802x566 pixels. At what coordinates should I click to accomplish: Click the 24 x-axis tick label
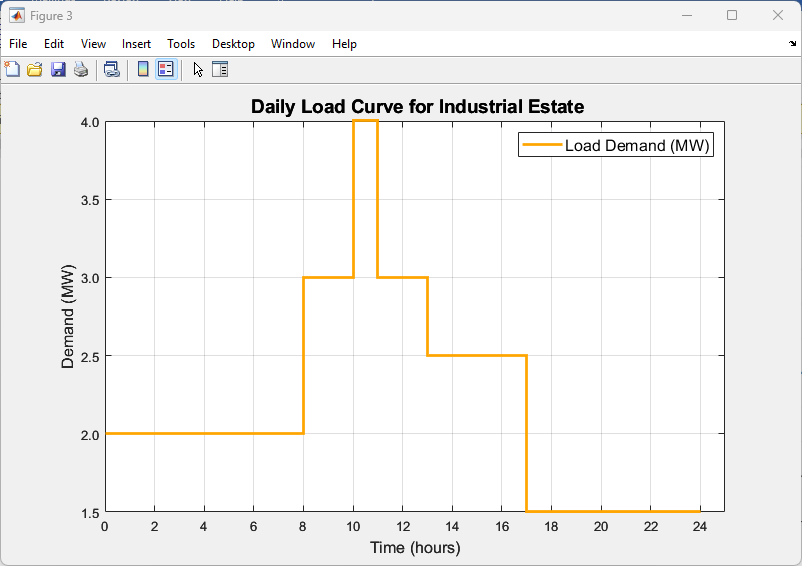tap(700, 527)
